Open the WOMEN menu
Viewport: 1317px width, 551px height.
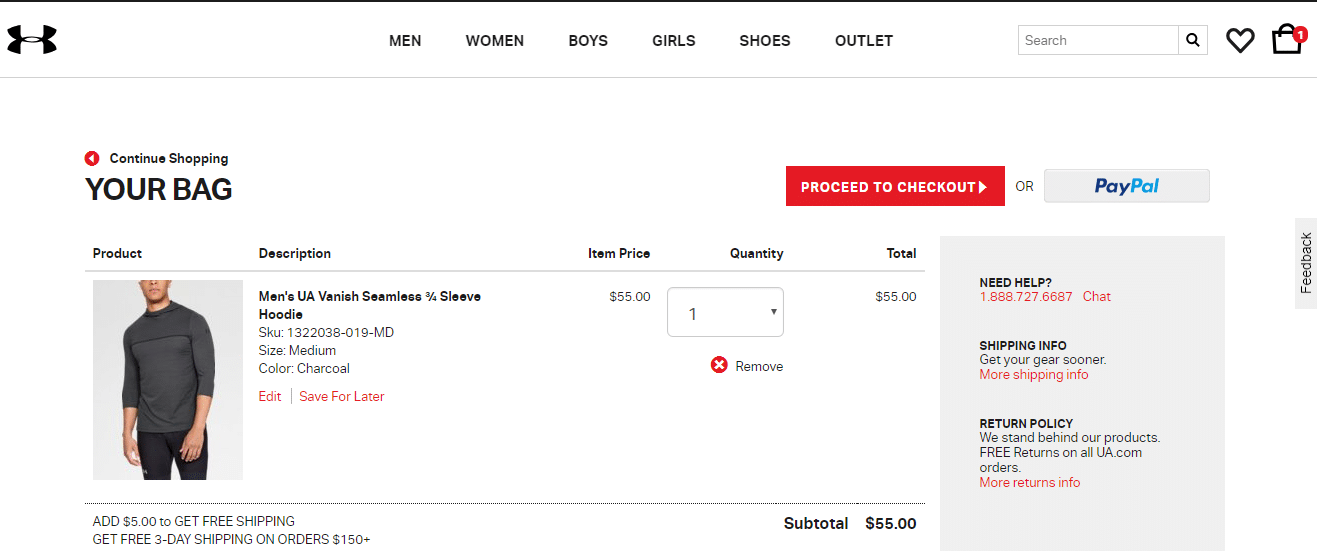pos(495,41)
